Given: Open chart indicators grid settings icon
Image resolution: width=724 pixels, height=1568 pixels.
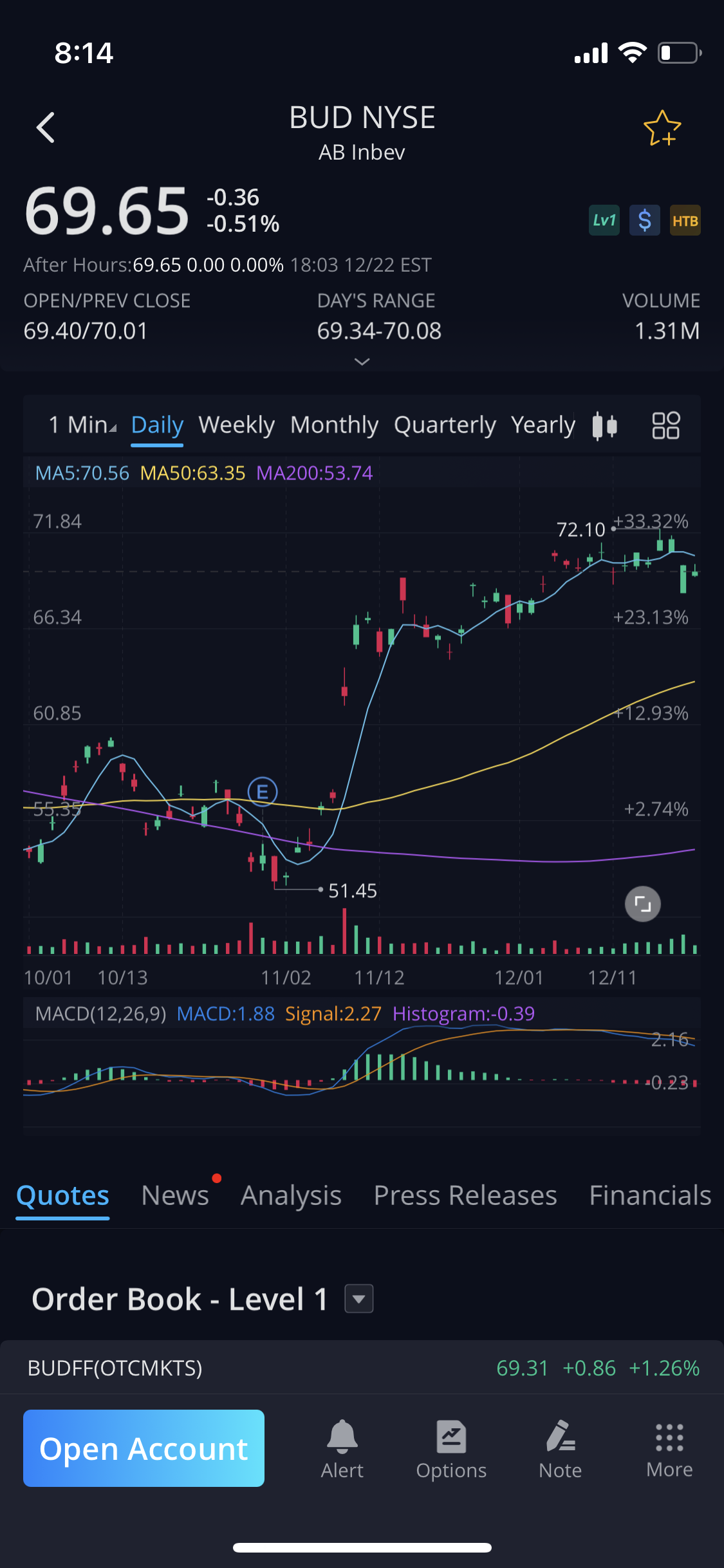Looking at the screenshot, I should click(665, 425).
